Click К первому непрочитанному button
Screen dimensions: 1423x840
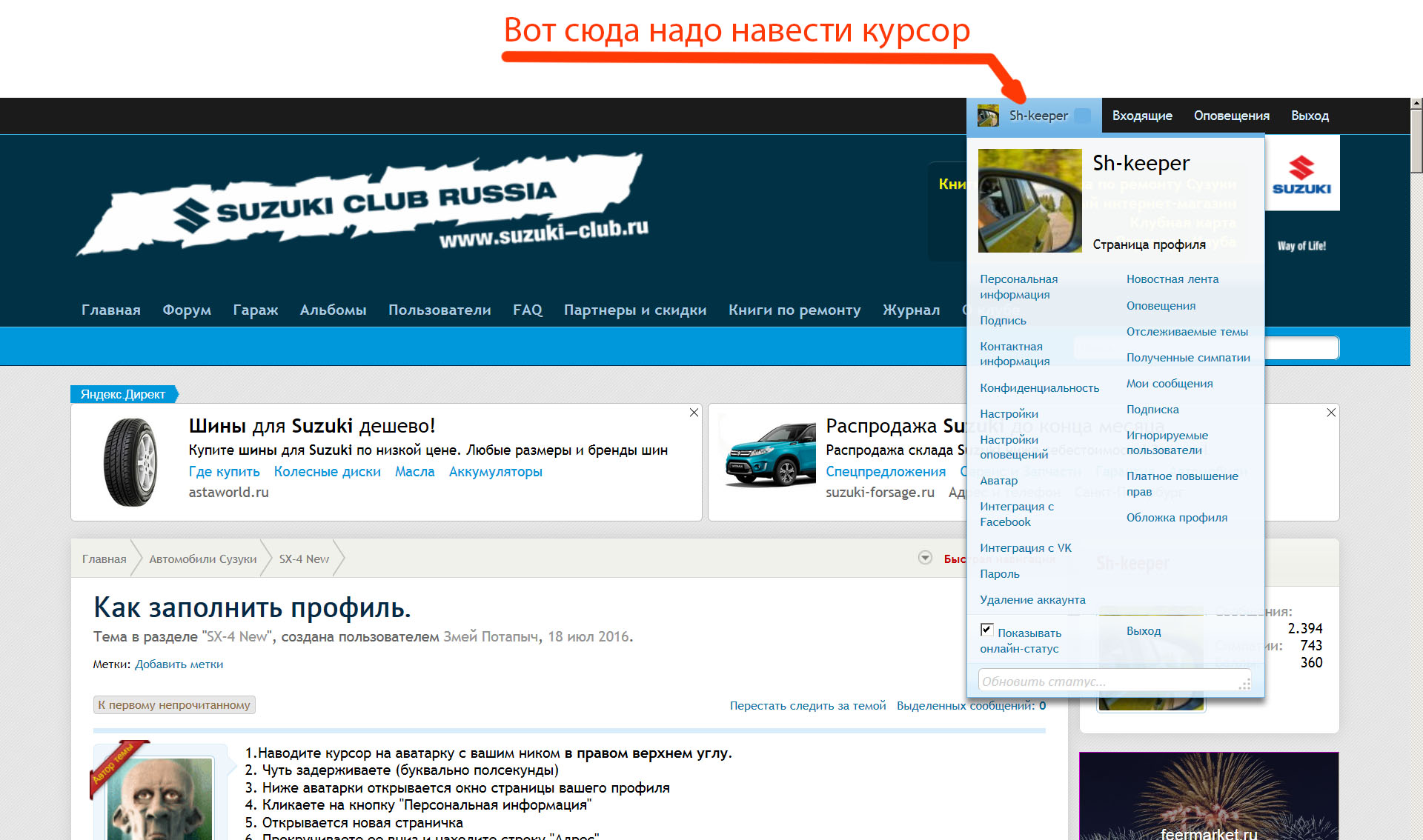(174, 704)
